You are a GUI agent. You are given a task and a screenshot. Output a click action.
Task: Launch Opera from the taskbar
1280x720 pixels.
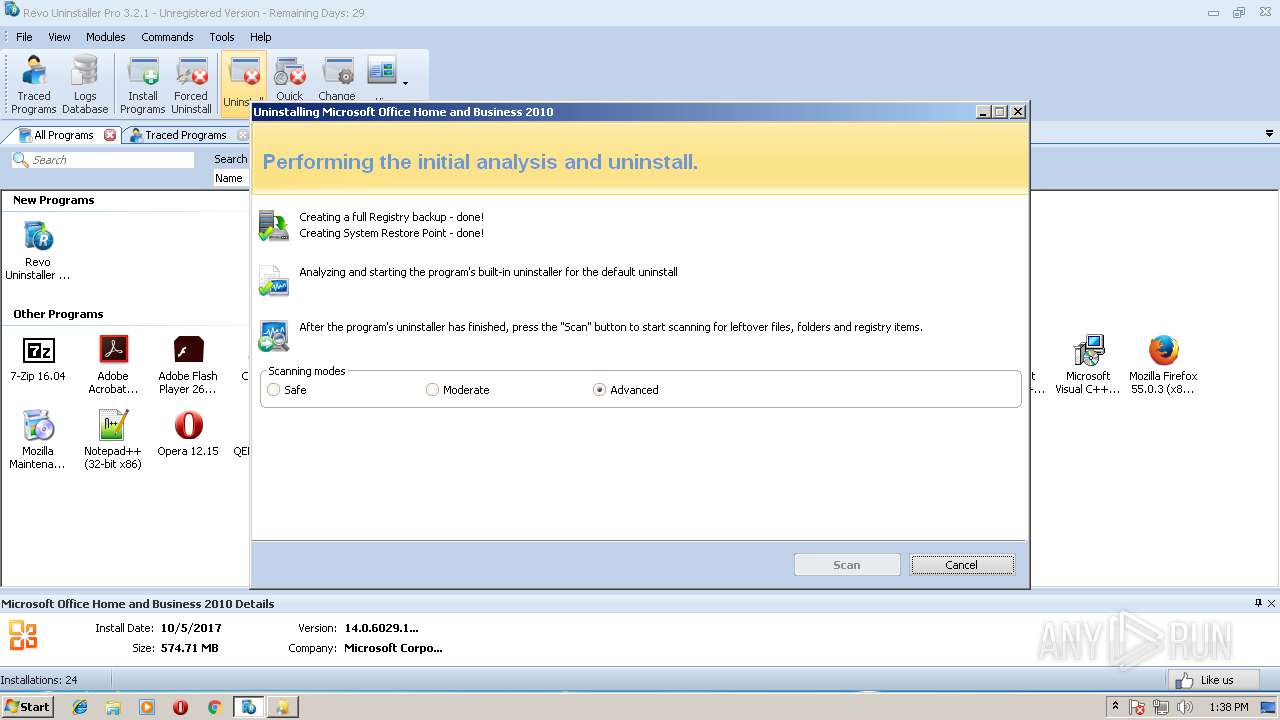point(180,707)
